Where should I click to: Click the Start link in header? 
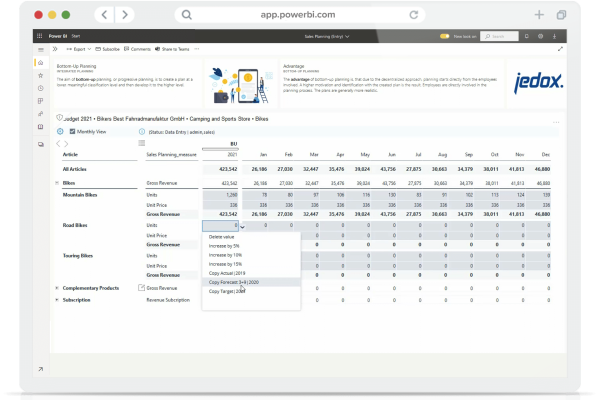click(x=76, y=36)
